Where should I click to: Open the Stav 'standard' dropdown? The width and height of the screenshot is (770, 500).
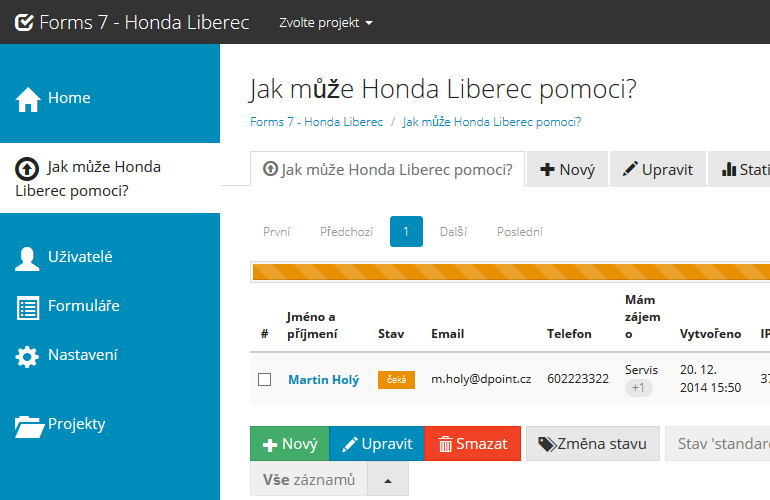click(717, 444)
